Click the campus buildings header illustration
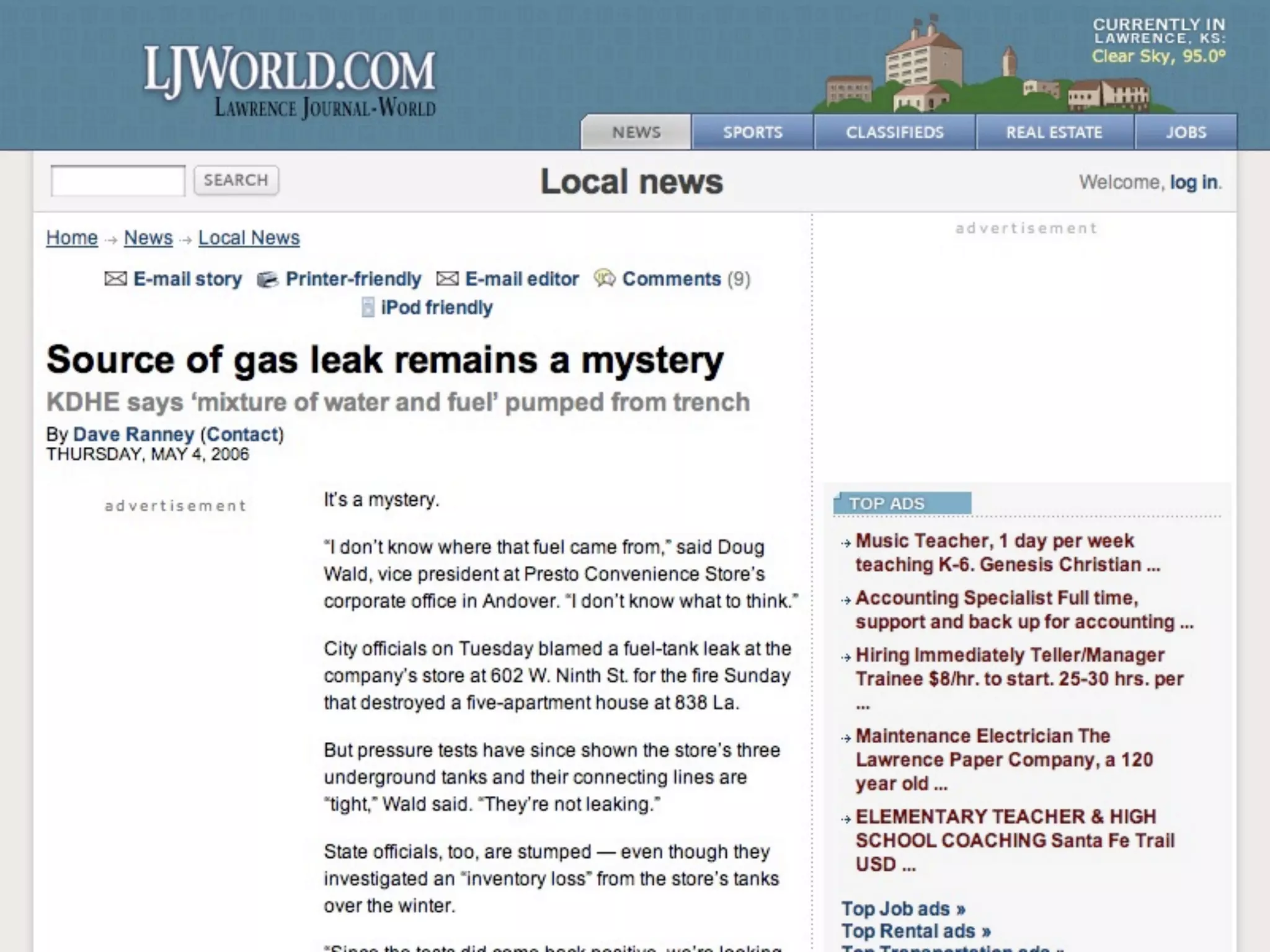Screen dimensions: 1270x952 (985, 67)
